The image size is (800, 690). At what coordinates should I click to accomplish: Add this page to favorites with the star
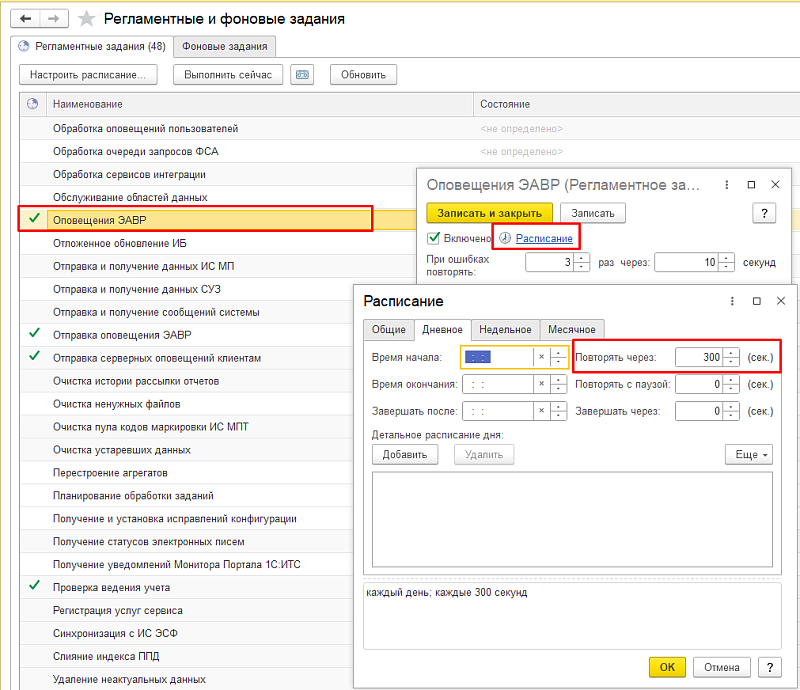coord(88,19)
